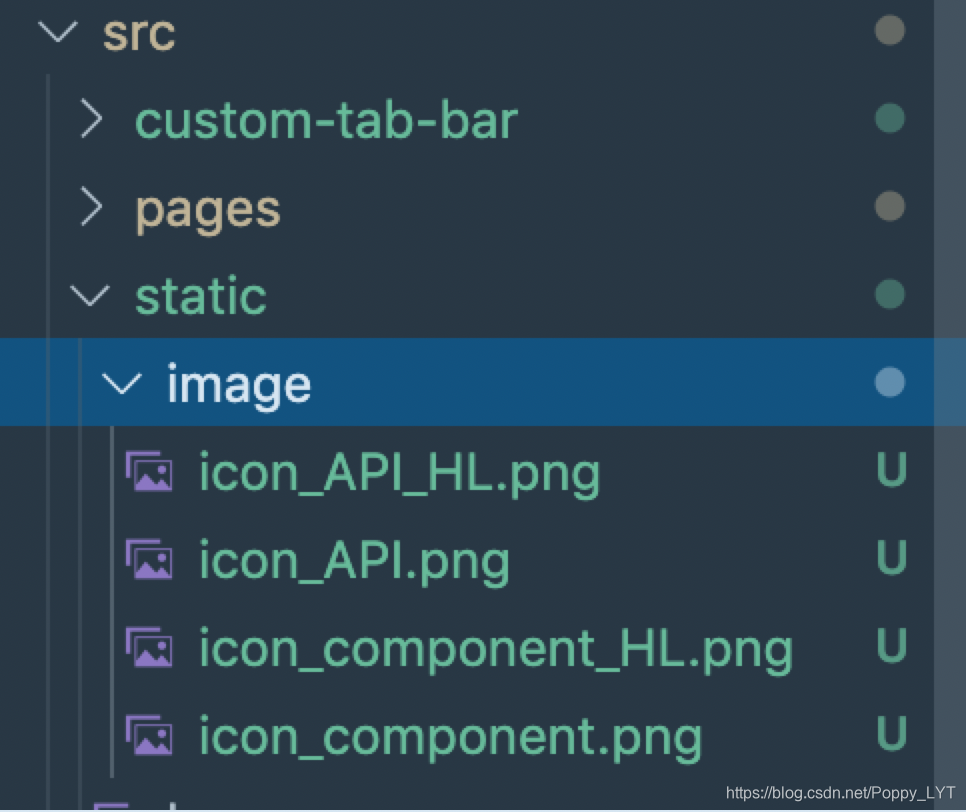Click the image file icon beside icon_component.png
This screenshot has height=812, width=966.
pos(149,735)
